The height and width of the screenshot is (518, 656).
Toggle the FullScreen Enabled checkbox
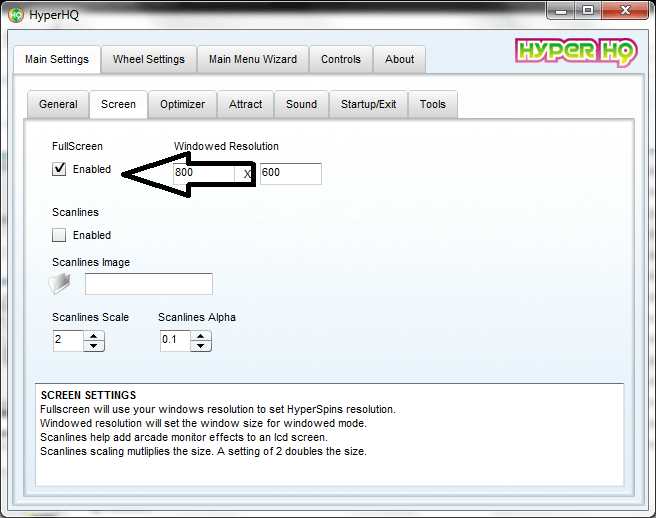(59, 169)
